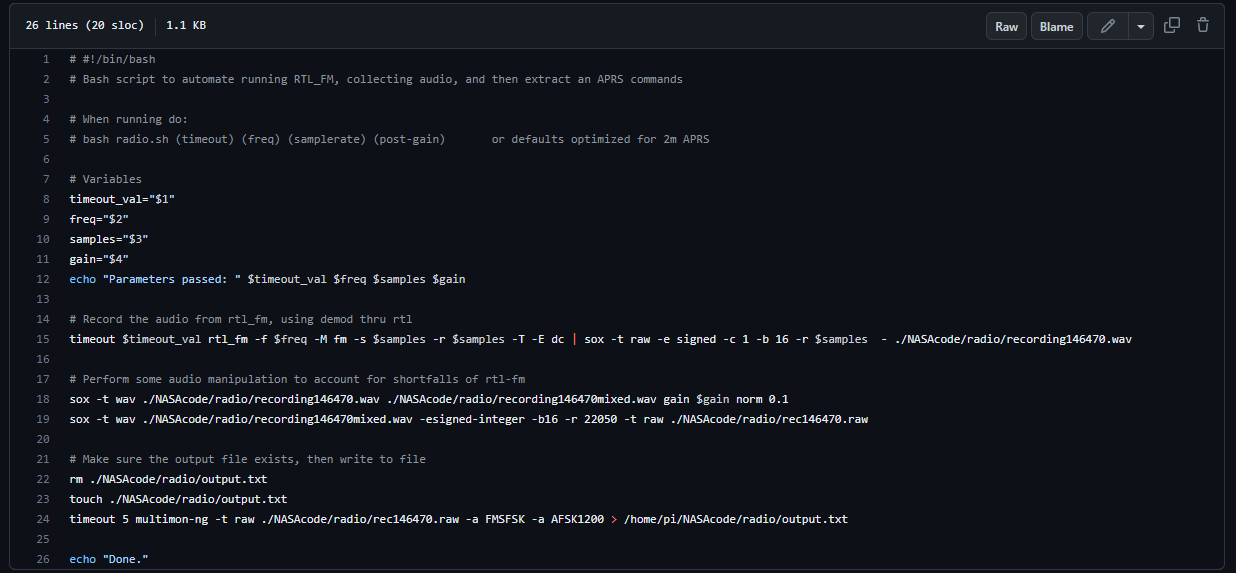Click line number 21 in the gutter
The height and width of the screenshot is (573, 1236).
pos(43,459)
